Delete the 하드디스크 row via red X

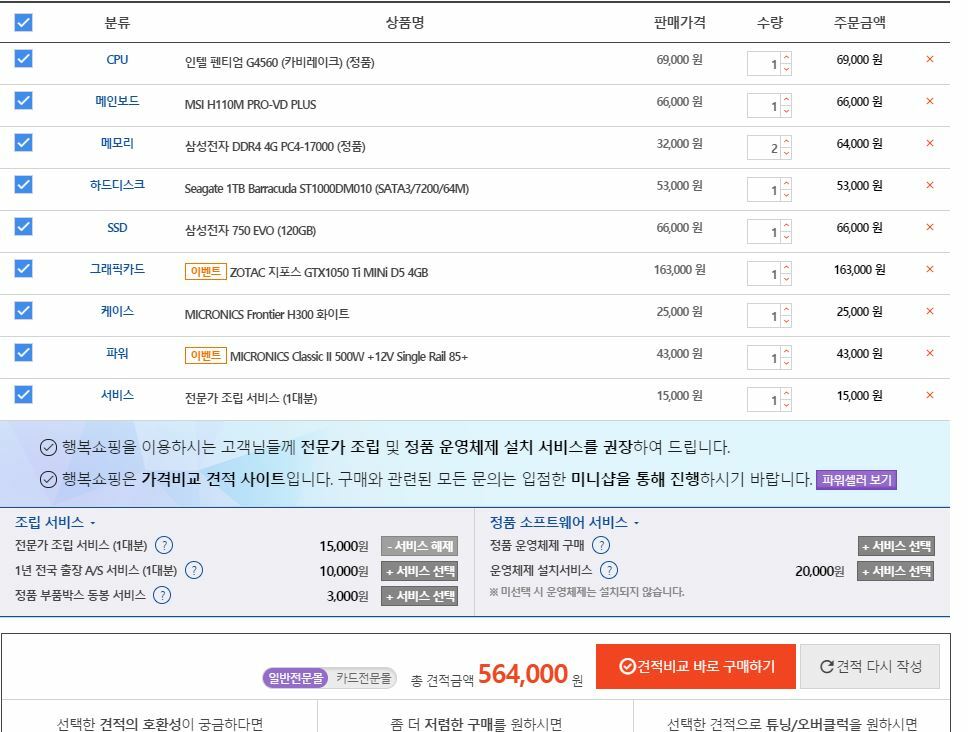[929, 185]
